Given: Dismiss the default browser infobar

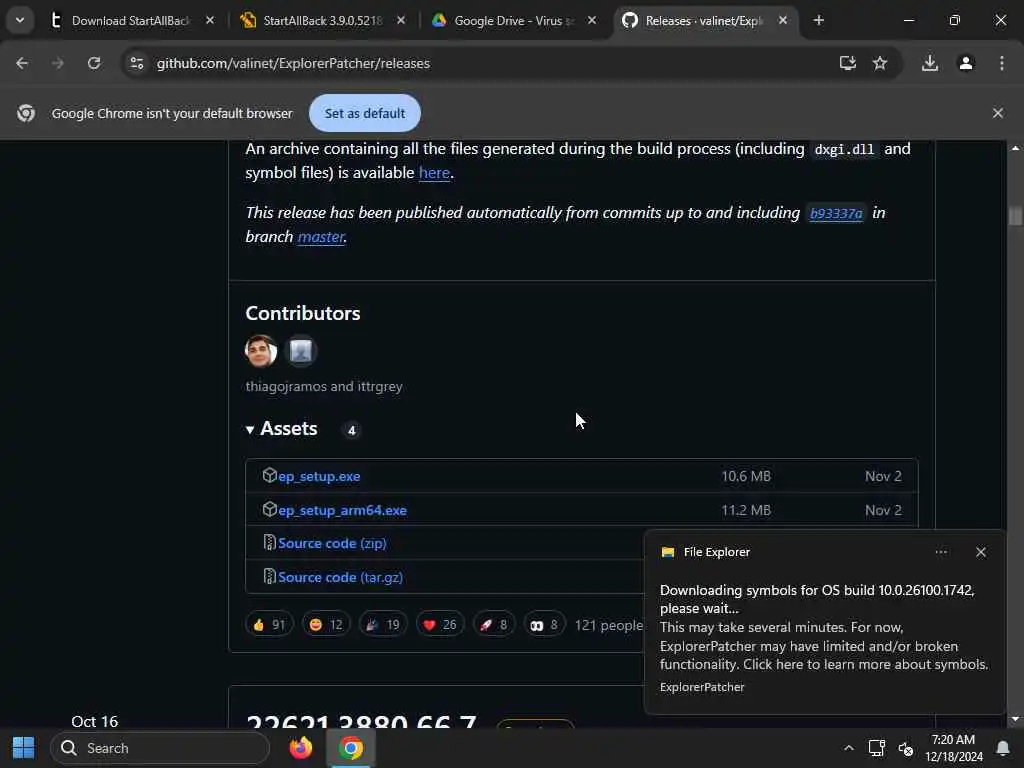Looking at the screenshot, I should (997, 113).
